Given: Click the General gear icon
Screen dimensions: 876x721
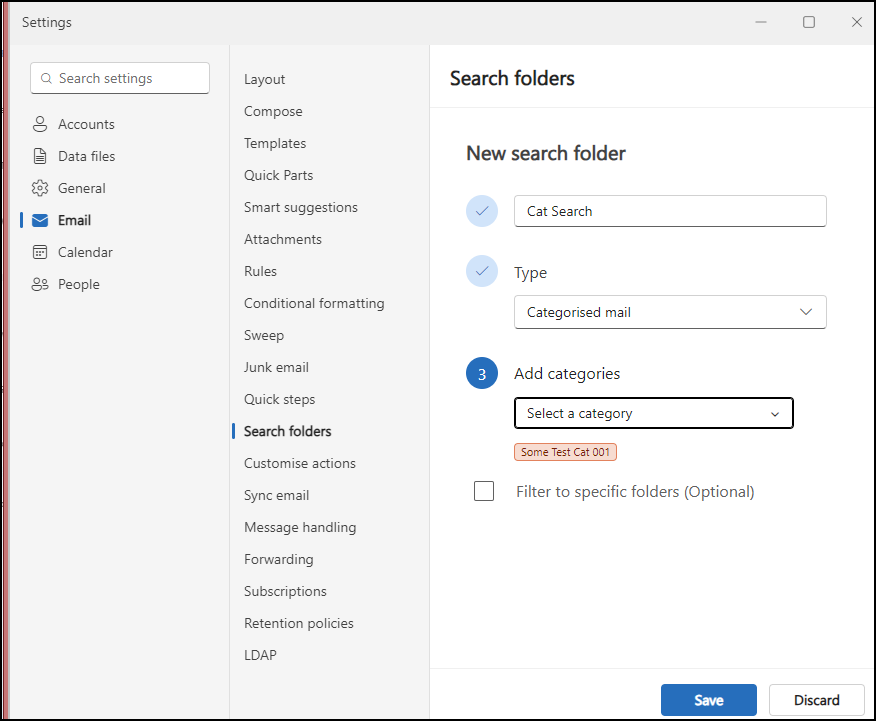Looking at the screenshot, I should (40, 188).
